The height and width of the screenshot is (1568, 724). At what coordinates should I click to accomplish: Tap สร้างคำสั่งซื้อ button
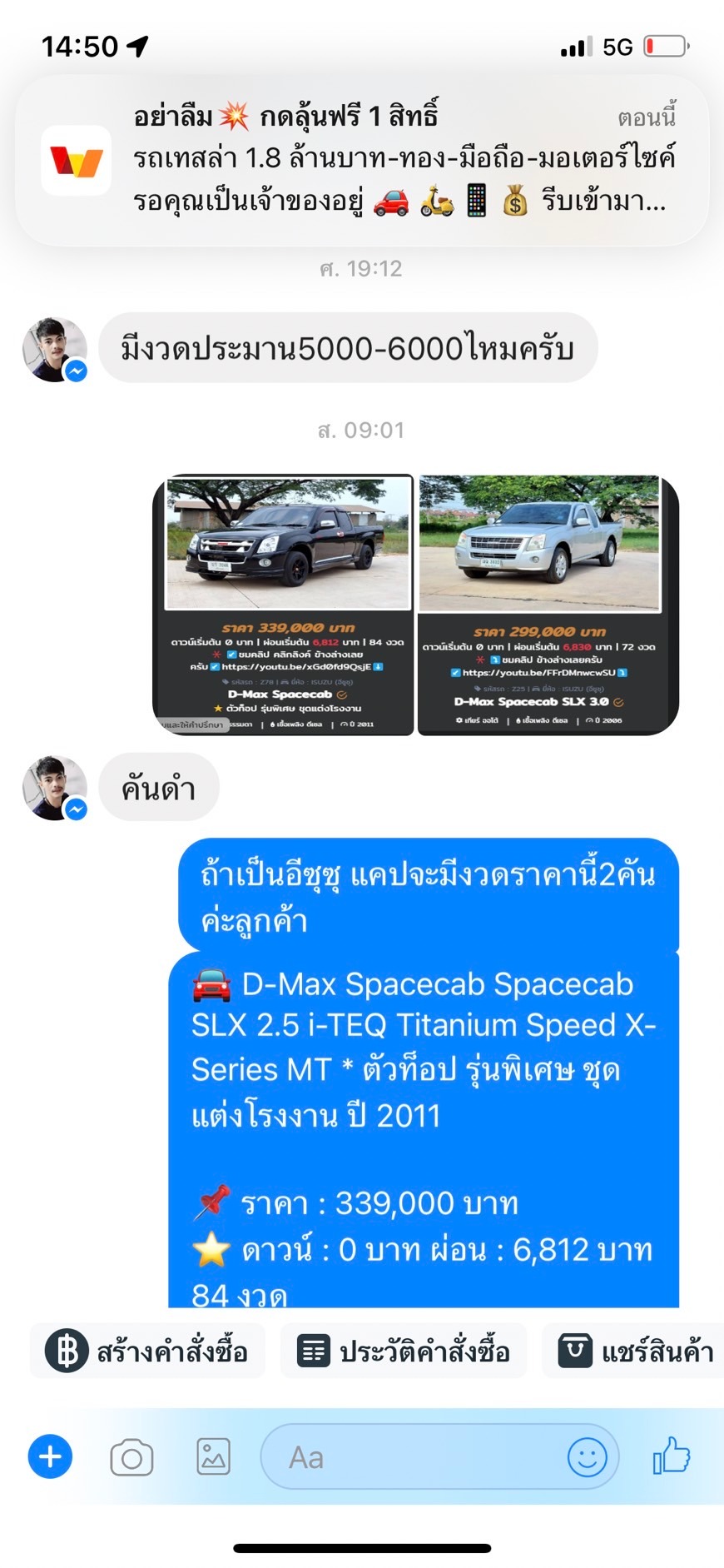click(147, 1350)
